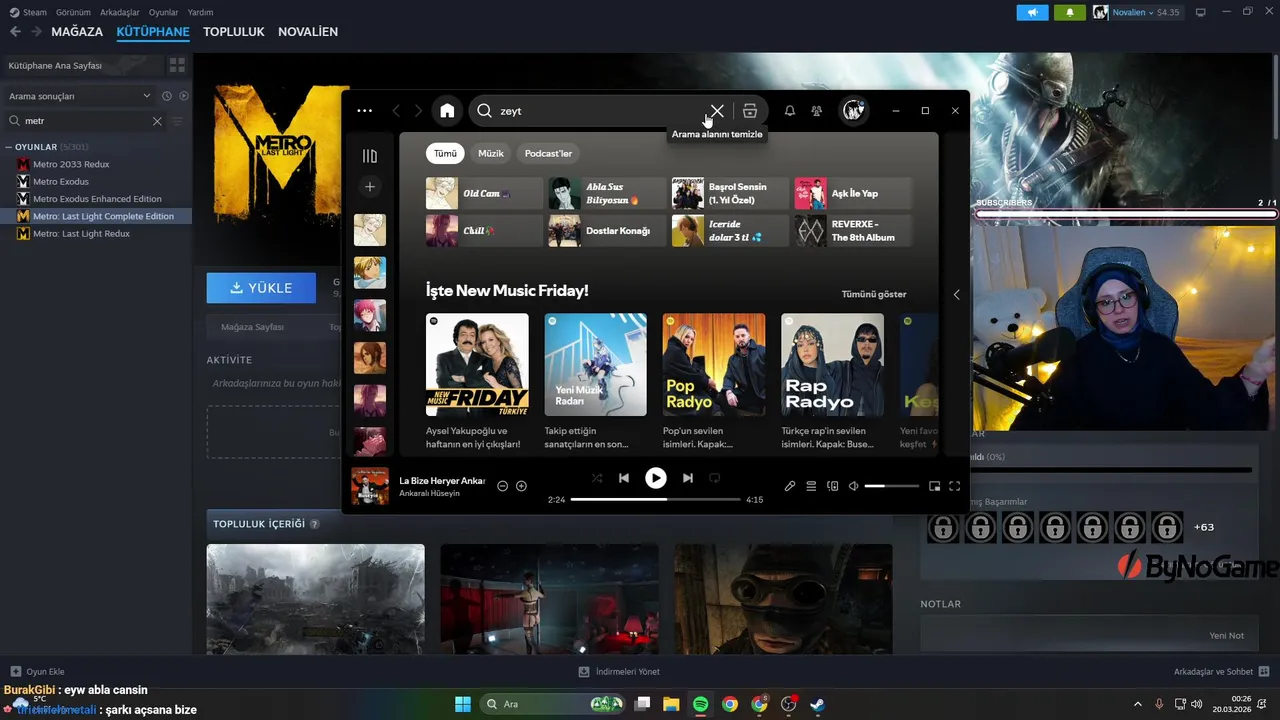
Task: Click the YÜKLE install button
Action: click(x=261, y=288)
